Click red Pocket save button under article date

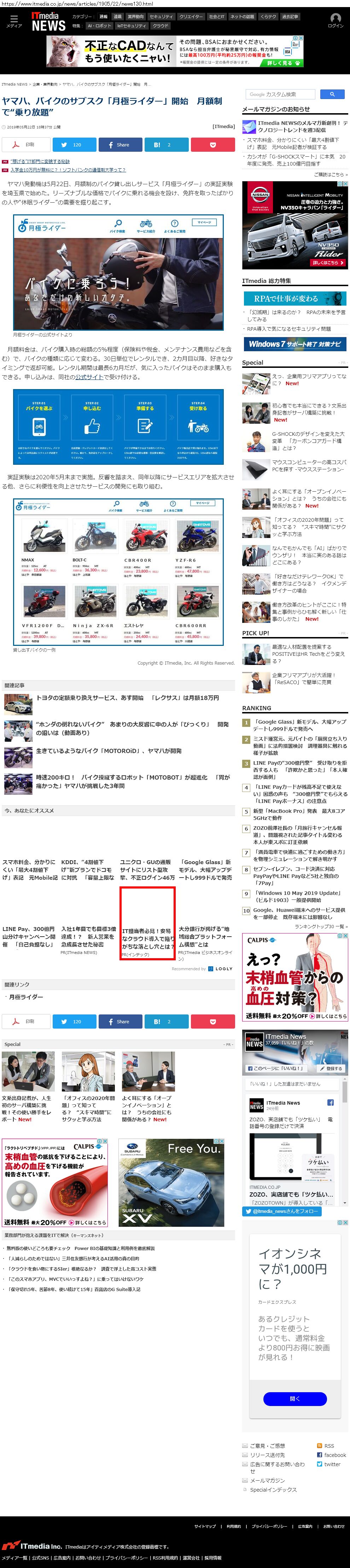[212, 145]
